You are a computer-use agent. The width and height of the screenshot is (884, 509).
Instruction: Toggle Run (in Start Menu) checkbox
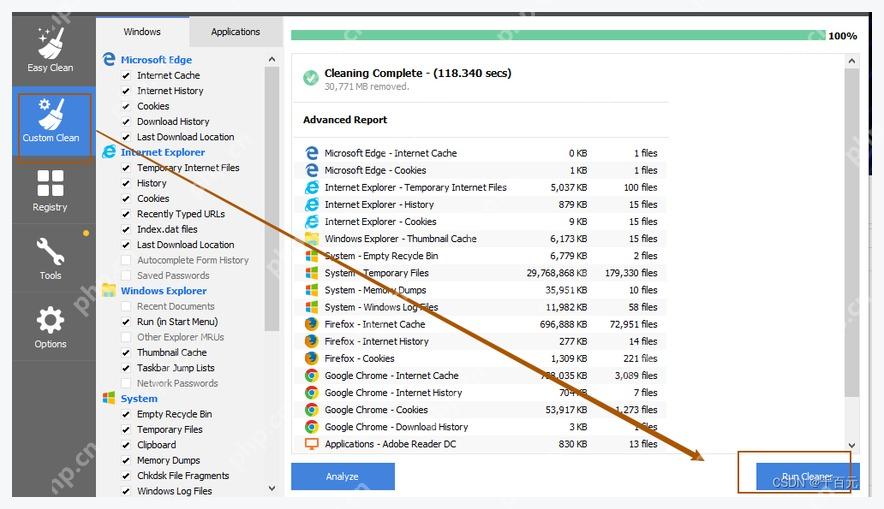[x=126, y=321]
